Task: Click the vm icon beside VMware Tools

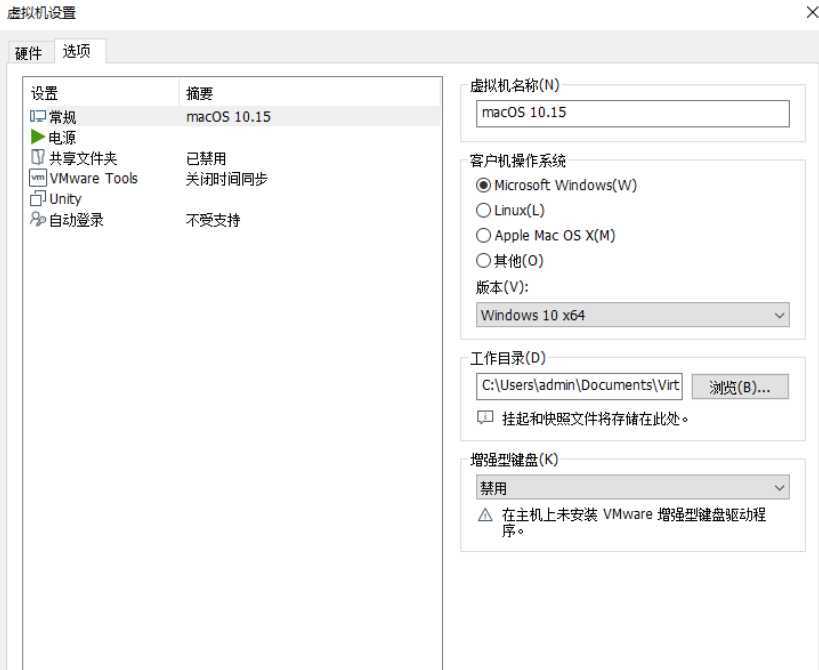Action: (x=38, y=178)
